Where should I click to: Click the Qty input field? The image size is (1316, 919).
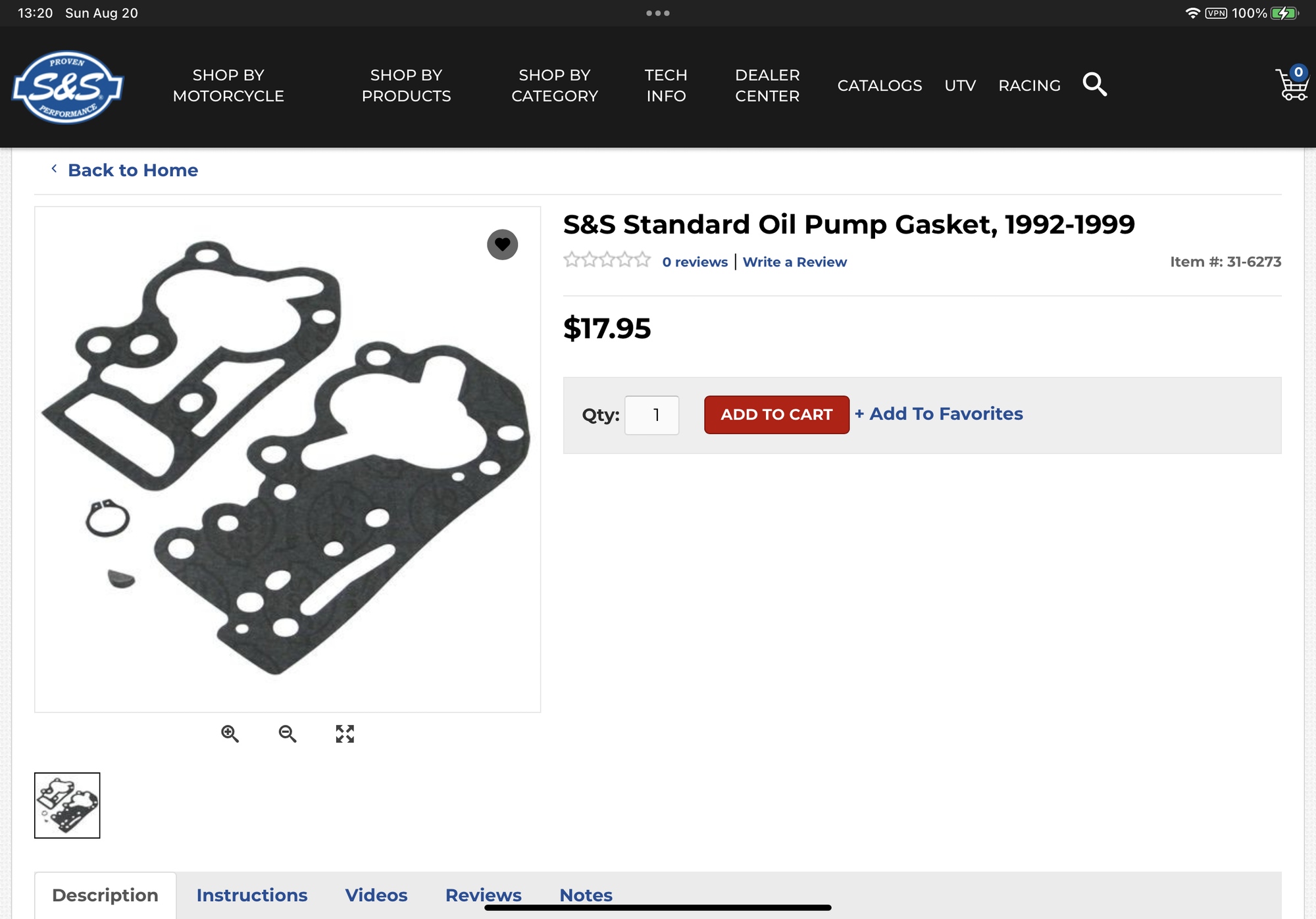point(651,415)
